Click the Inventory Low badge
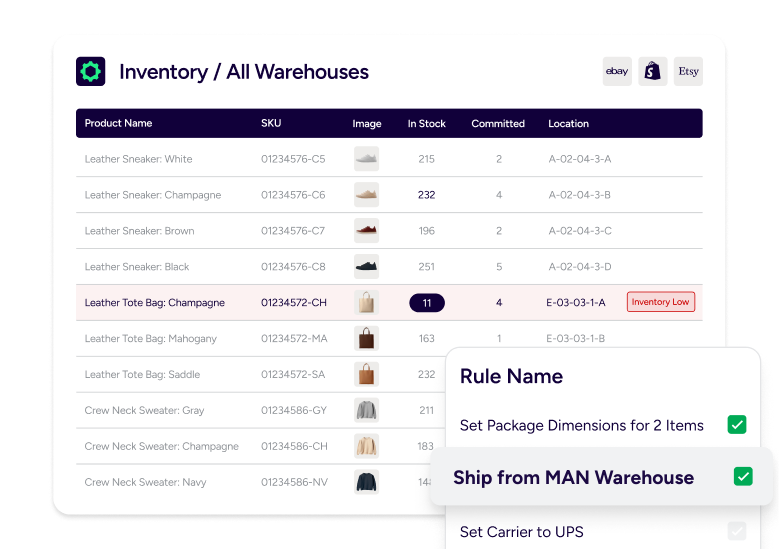This screenshot has width=779, height=549. tap(660, 302)
